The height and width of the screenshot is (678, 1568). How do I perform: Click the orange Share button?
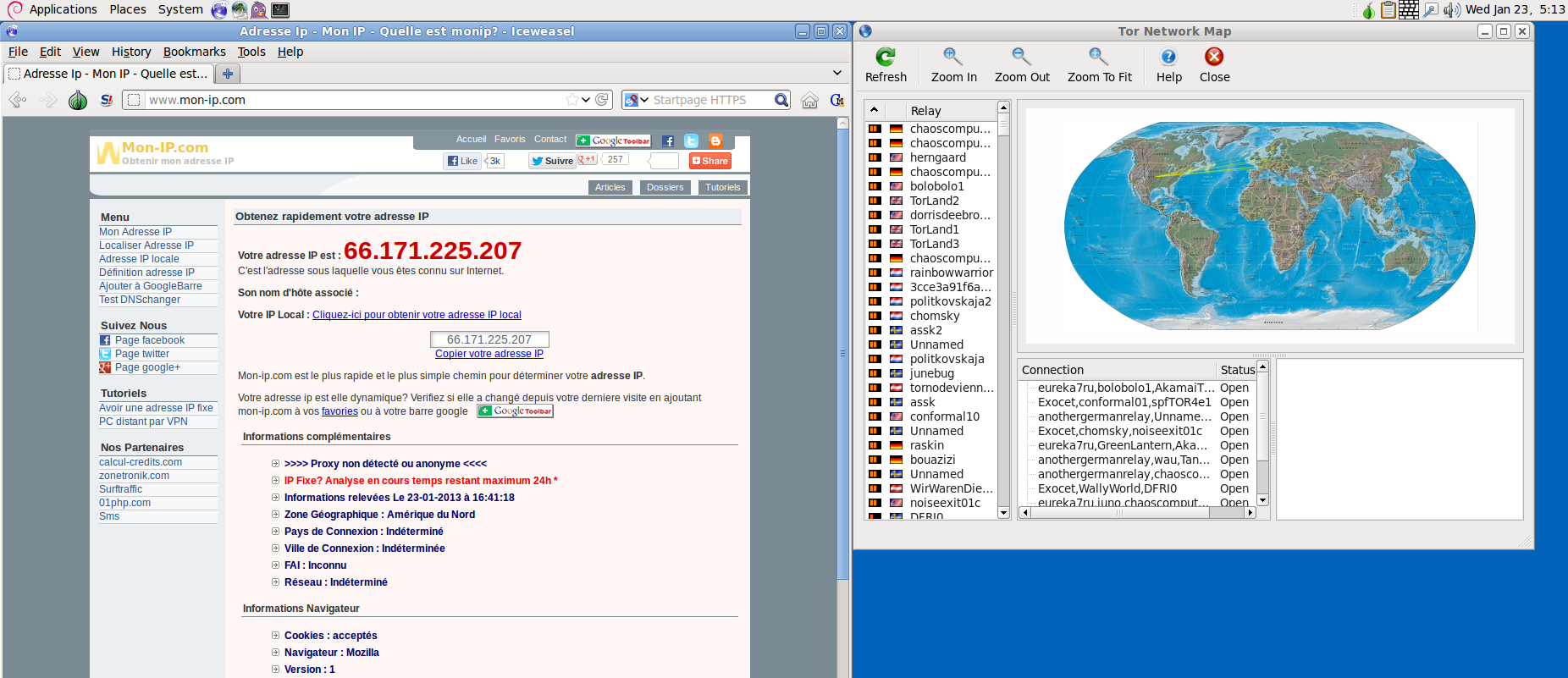click(x=709, y=161)
